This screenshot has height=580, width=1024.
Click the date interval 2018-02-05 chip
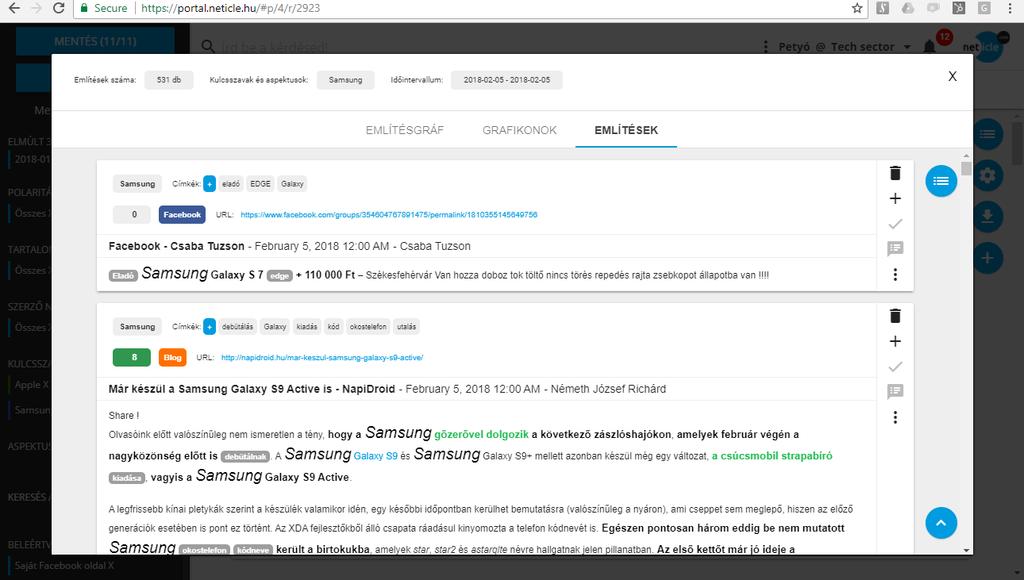[507, 80]
